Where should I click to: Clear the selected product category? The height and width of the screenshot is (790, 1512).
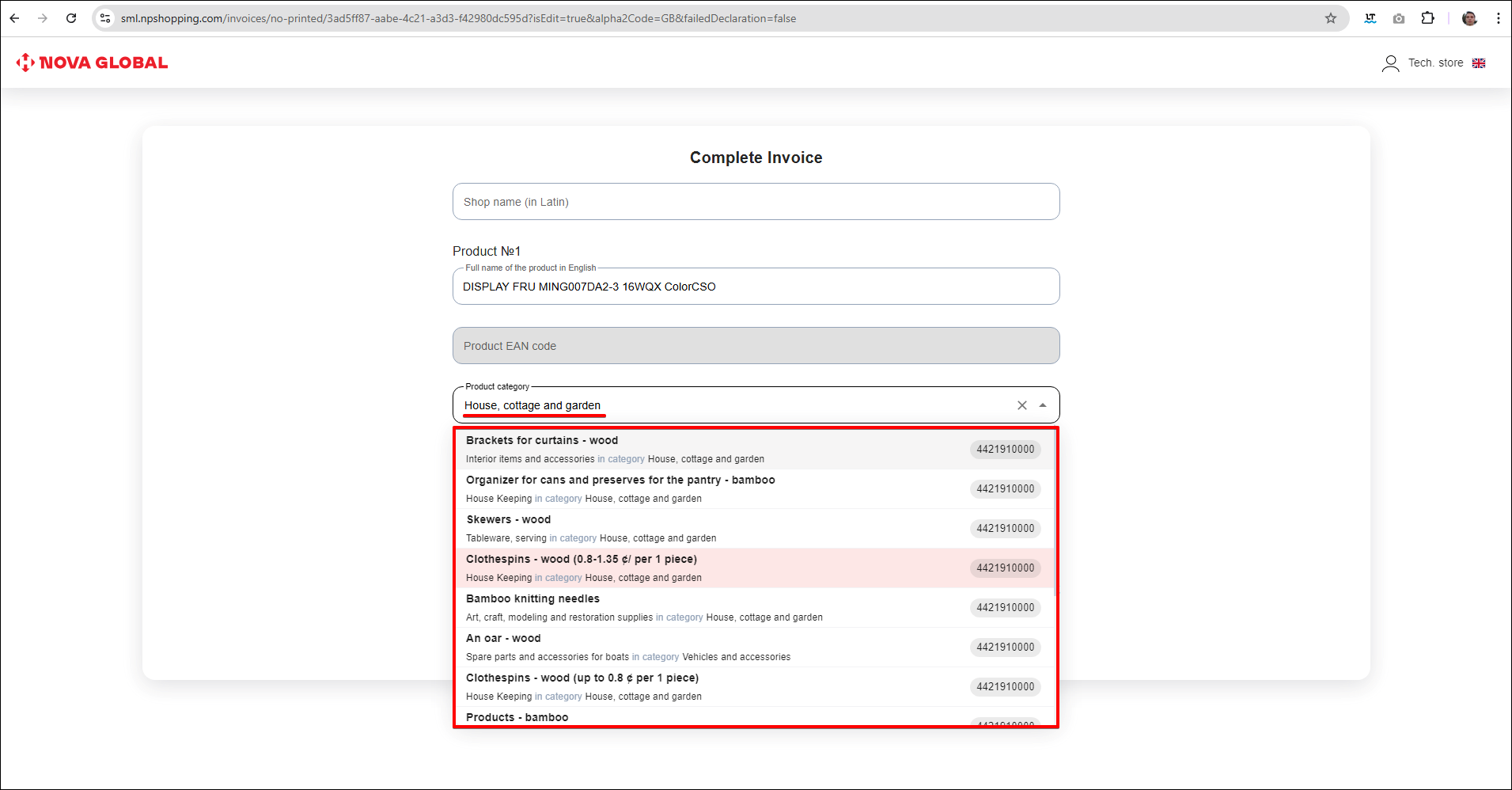coord(1021,405)
